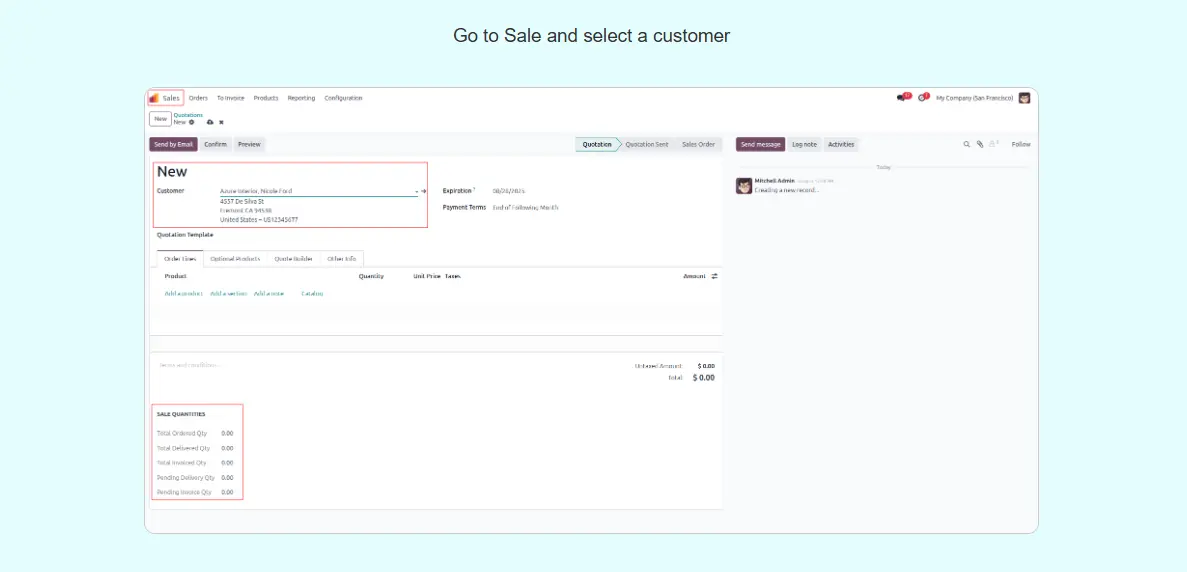Open the activities clock icon
Viewport: 1187px width, 572px height.
[x=923, y=98]
